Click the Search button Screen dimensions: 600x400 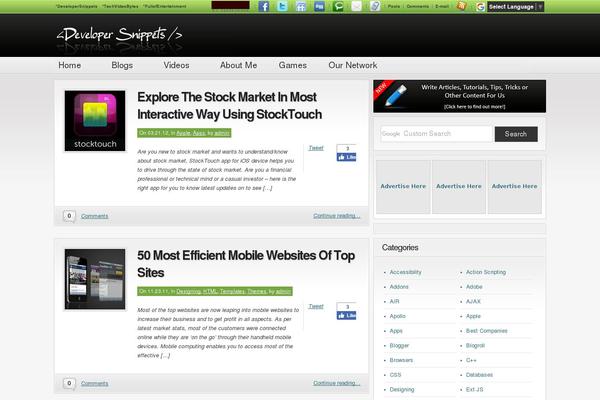(516, 134)
